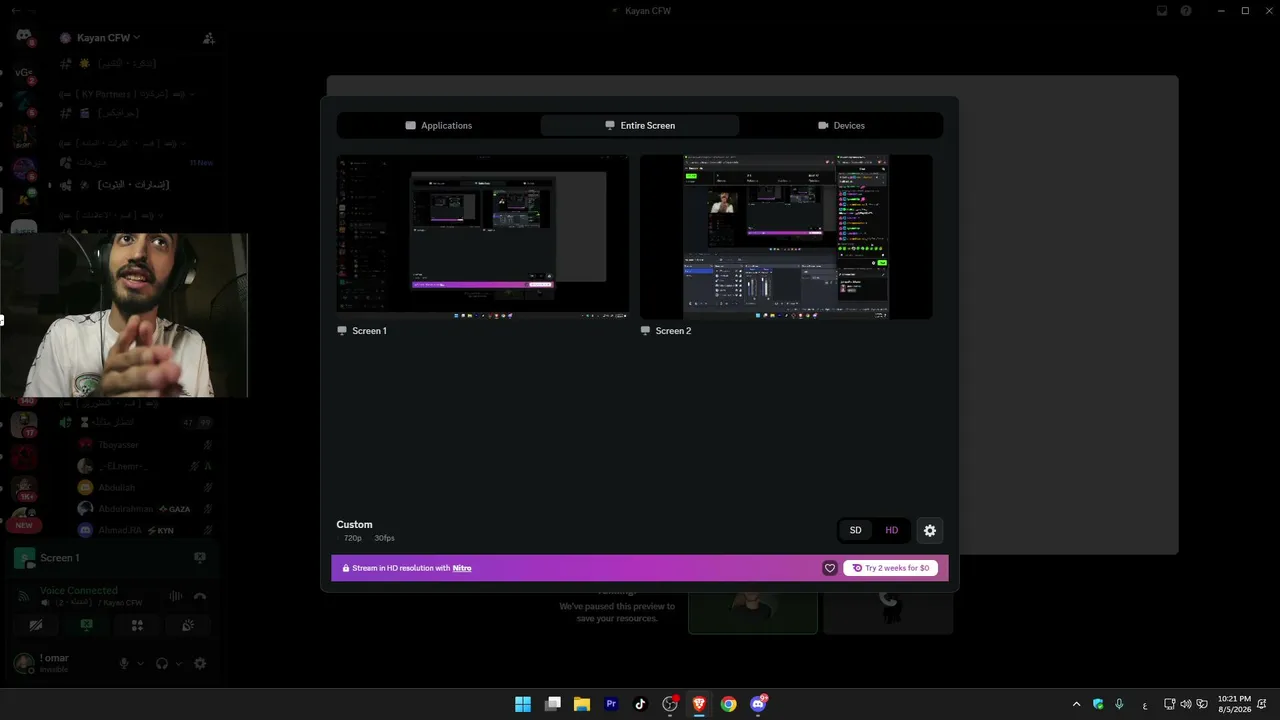Deafen using the headphones icon
The image size is (1280, 720).
pos(162,663)
